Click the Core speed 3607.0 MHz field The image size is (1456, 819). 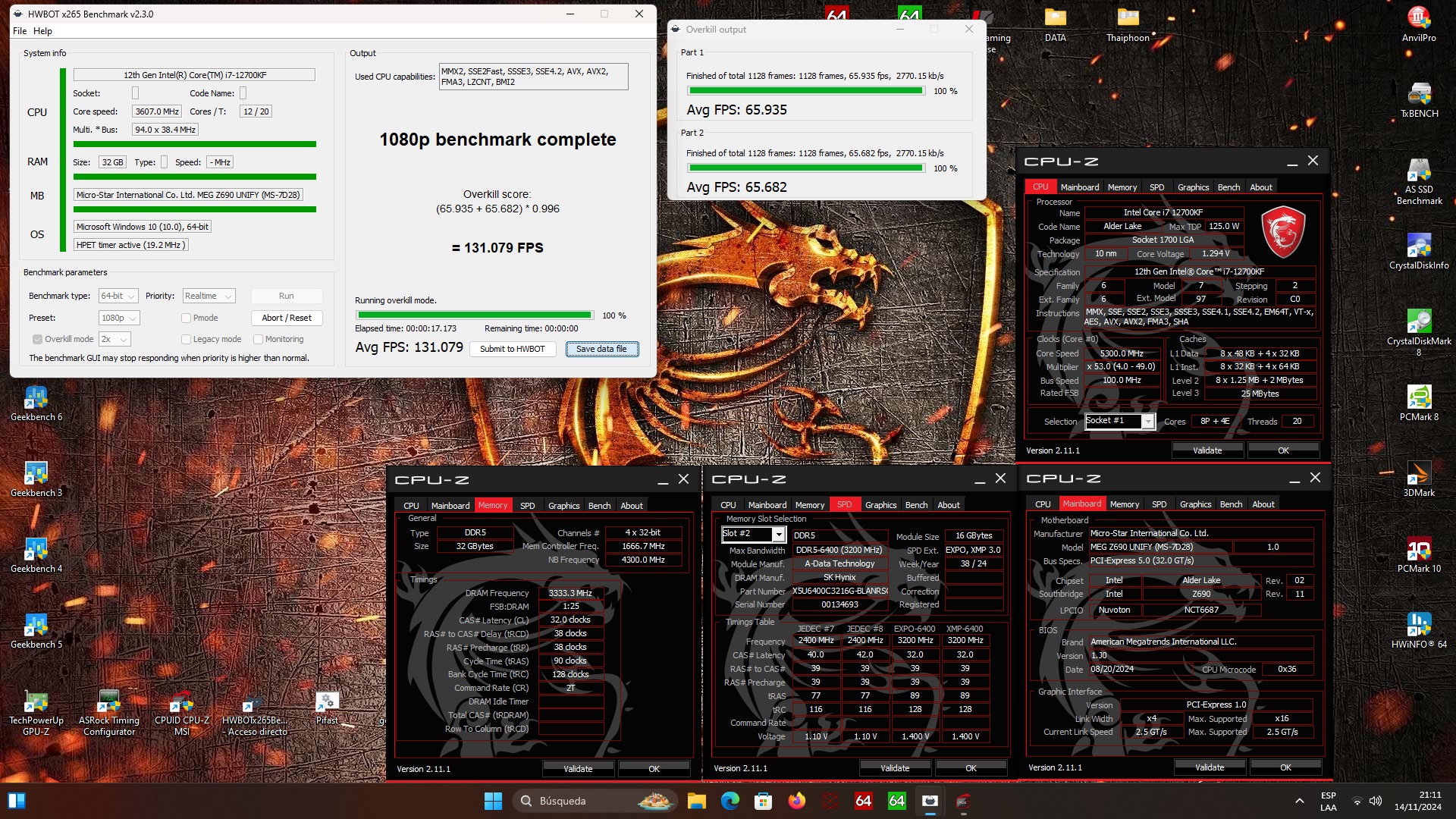coord(157,111)
